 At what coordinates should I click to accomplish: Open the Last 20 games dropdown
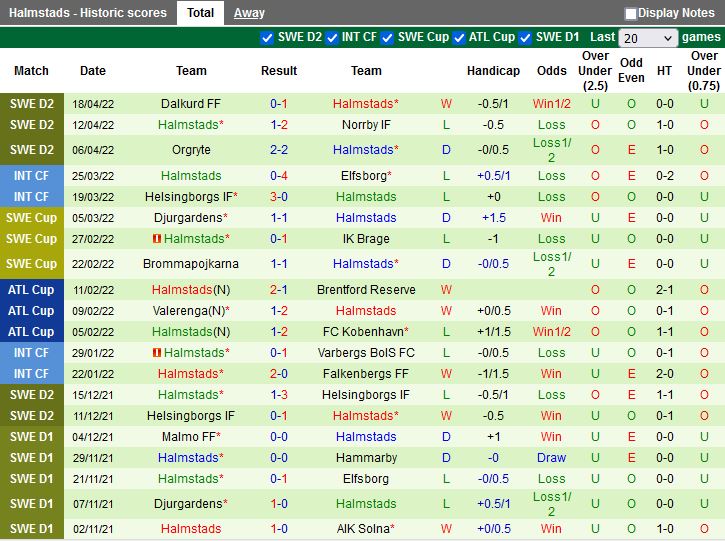coord(648,38)
